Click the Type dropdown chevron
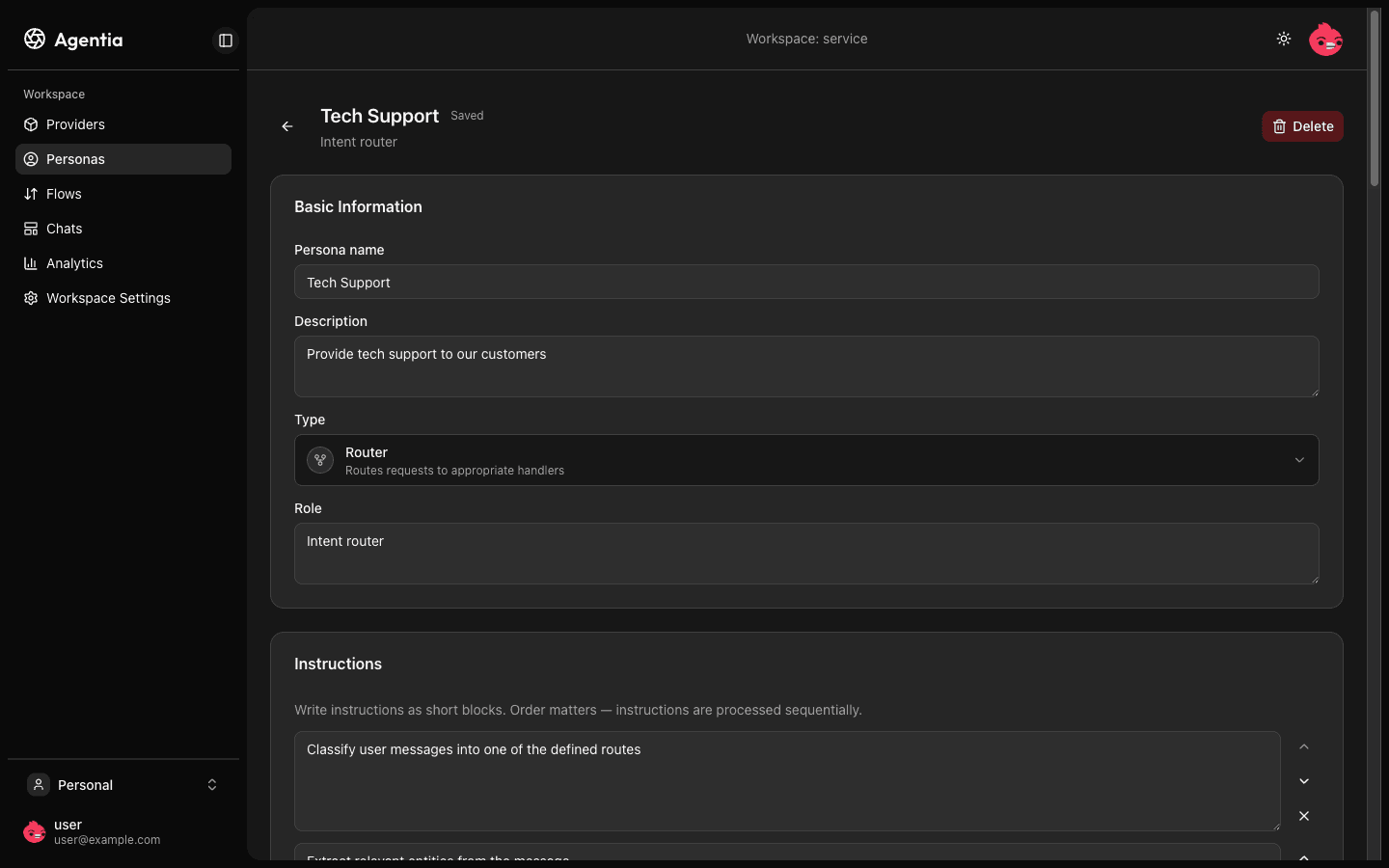This screenshot has width=1389, height=868. (1299, 460)
